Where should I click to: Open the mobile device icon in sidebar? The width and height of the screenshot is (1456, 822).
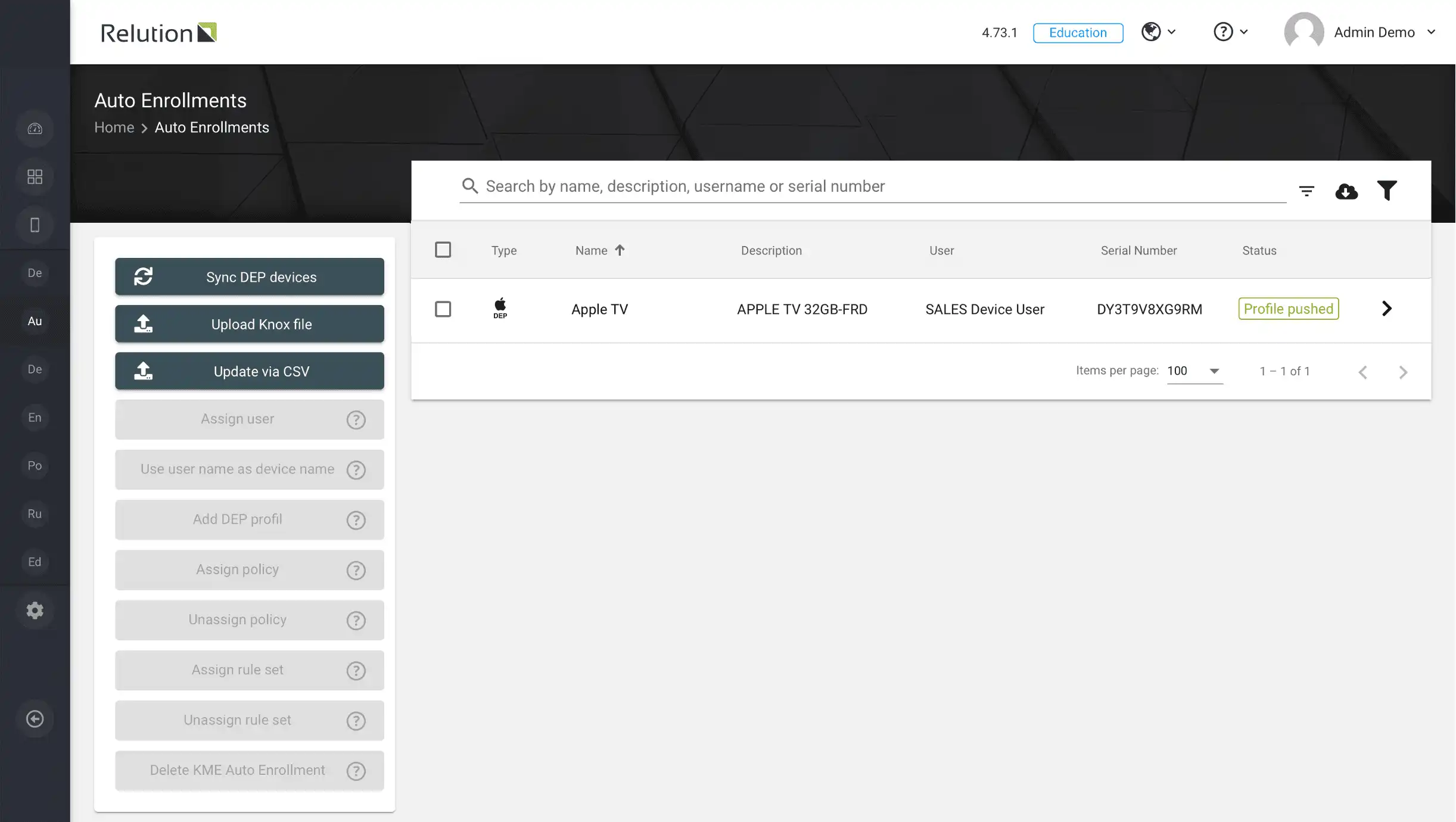pyautogui.click(x=35, y=225)
